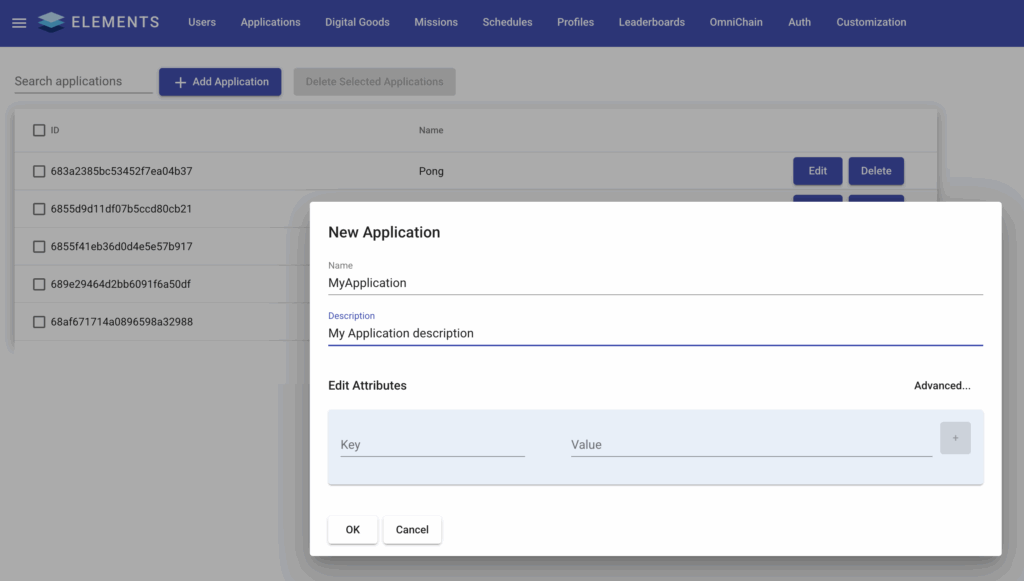Go to the Digital Goods section

coord(357,22)
